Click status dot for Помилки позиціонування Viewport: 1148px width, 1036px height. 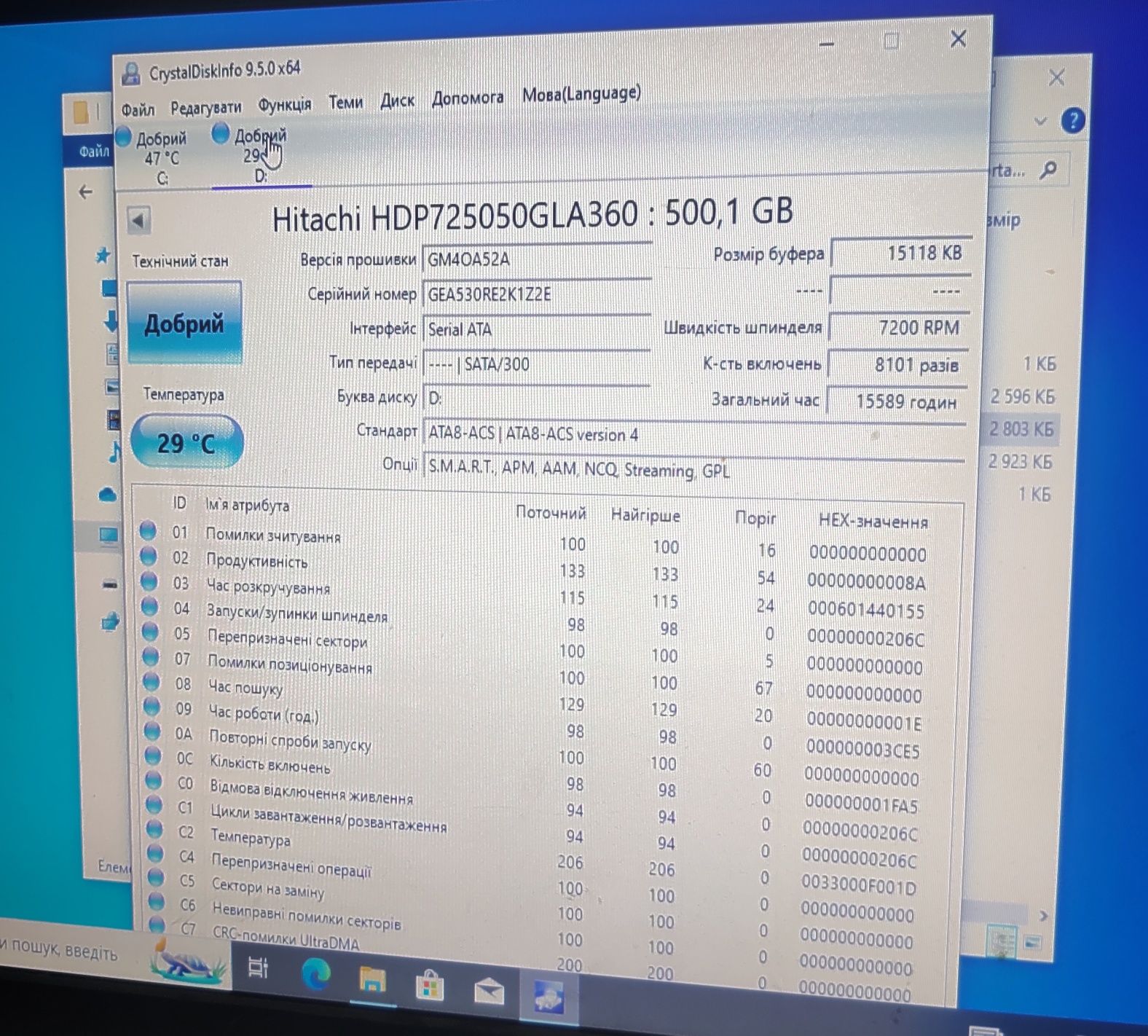click(151, 656)
